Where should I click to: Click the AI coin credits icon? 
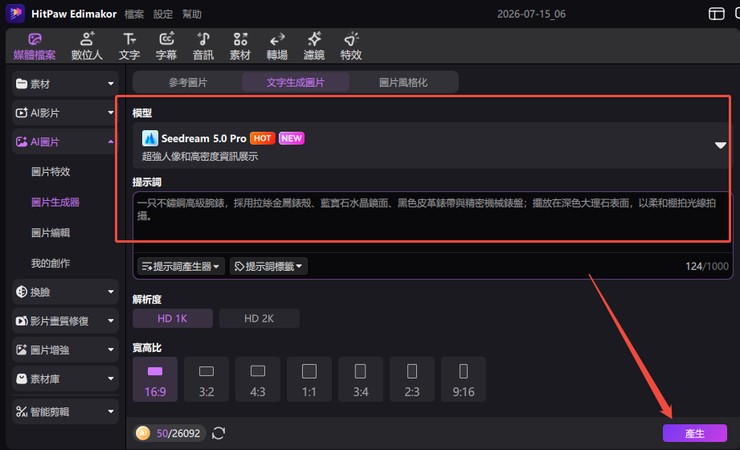(143, 433)
